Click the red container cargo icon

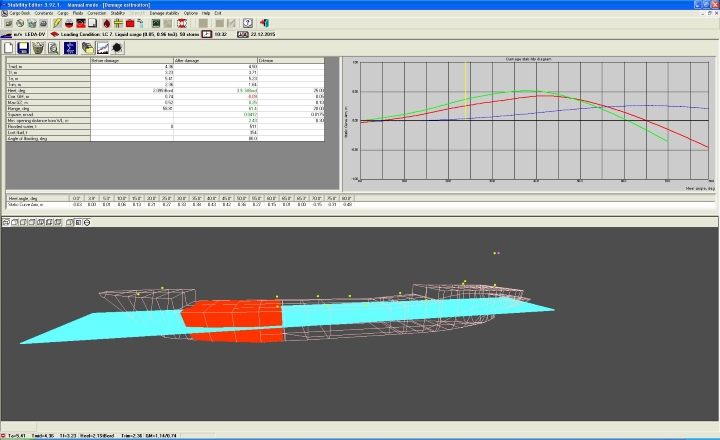(130, 23)
